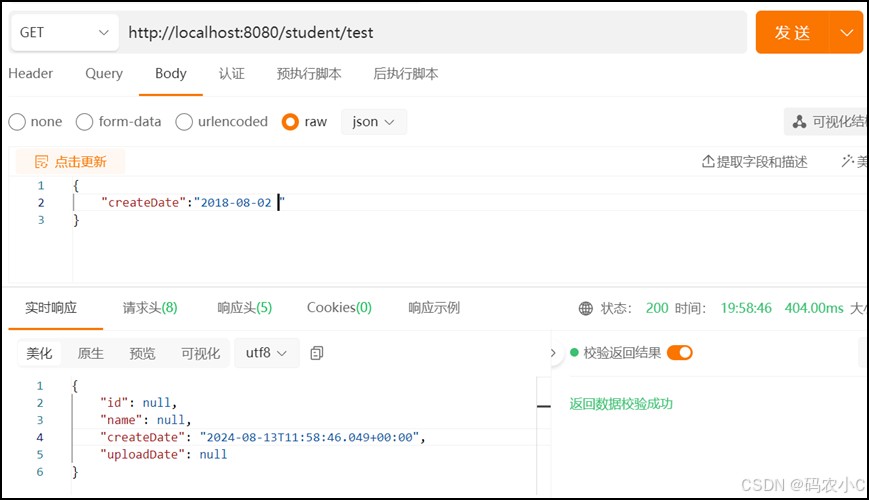The image size is (869, 500).
Task: Select the 预览 response view
Action: (142, 353)
